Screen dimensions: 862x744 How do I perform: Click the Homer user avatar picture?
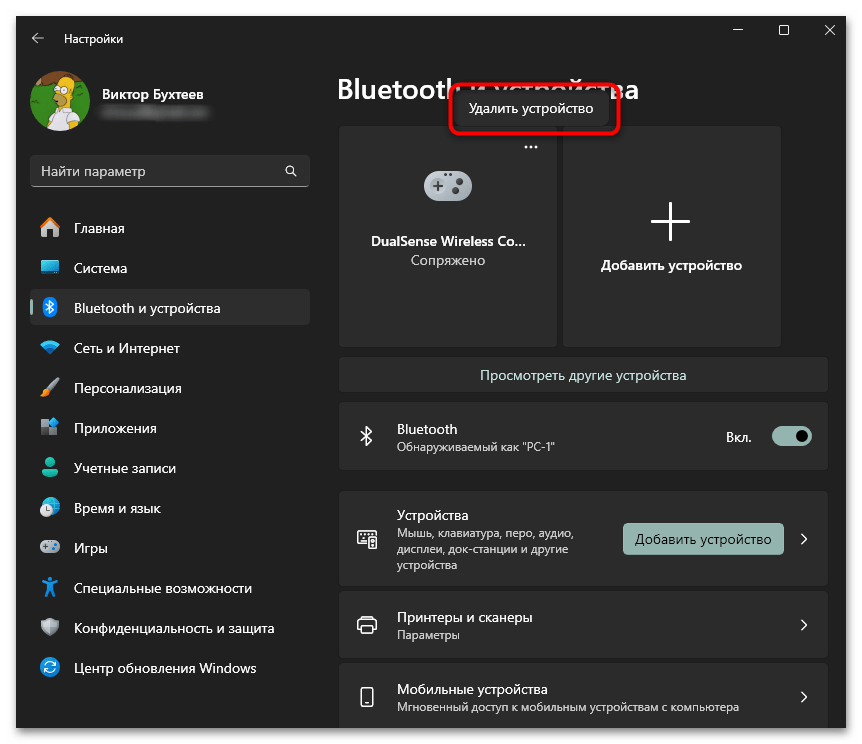click(x=60, y=101)
